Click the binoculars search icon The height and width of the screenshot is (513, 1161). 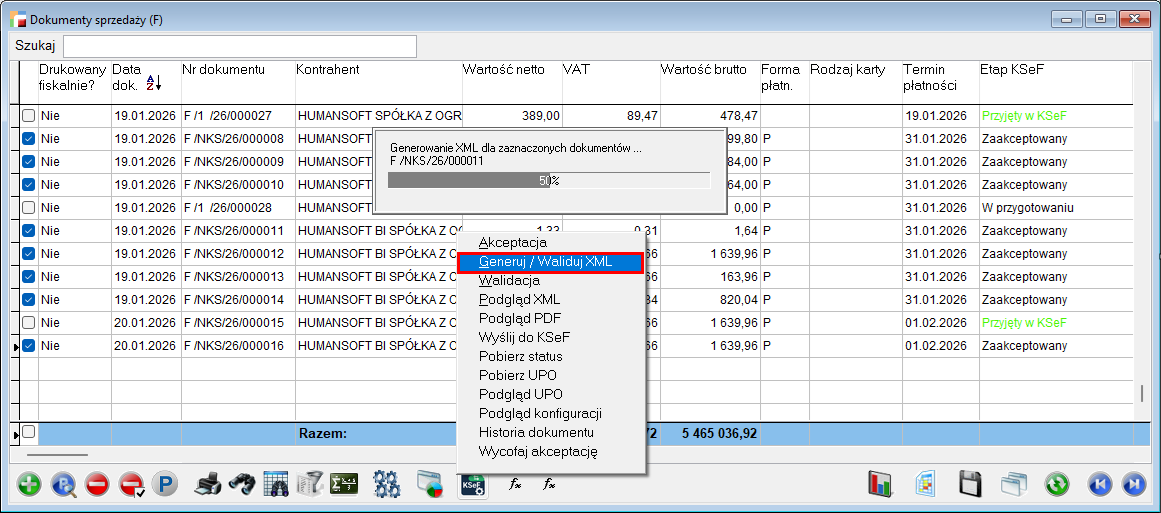pyautogui.click(x=240, y=485)
